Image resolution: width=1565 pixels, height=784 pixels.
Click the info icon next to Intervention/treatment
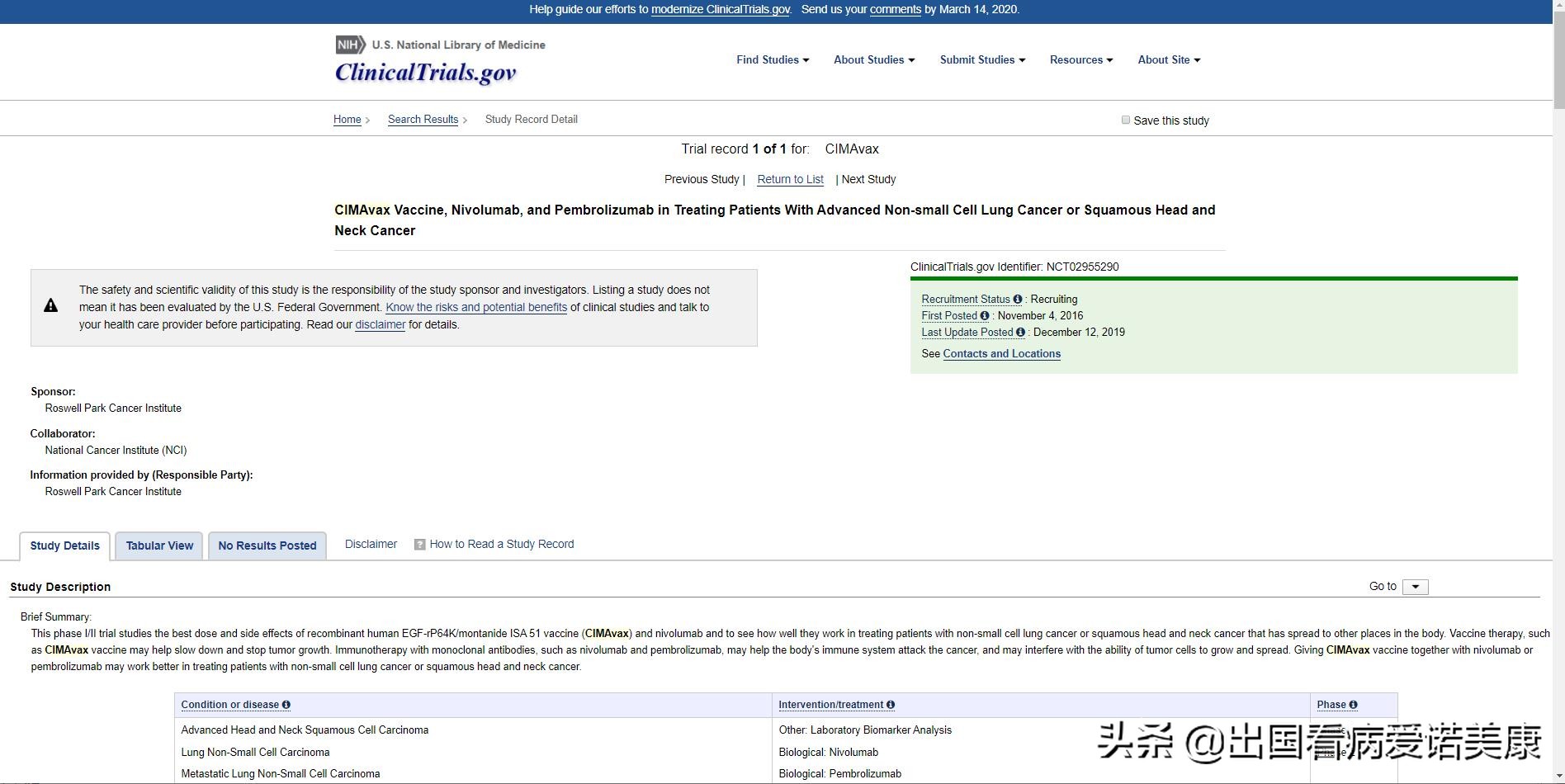coord(891,705)
